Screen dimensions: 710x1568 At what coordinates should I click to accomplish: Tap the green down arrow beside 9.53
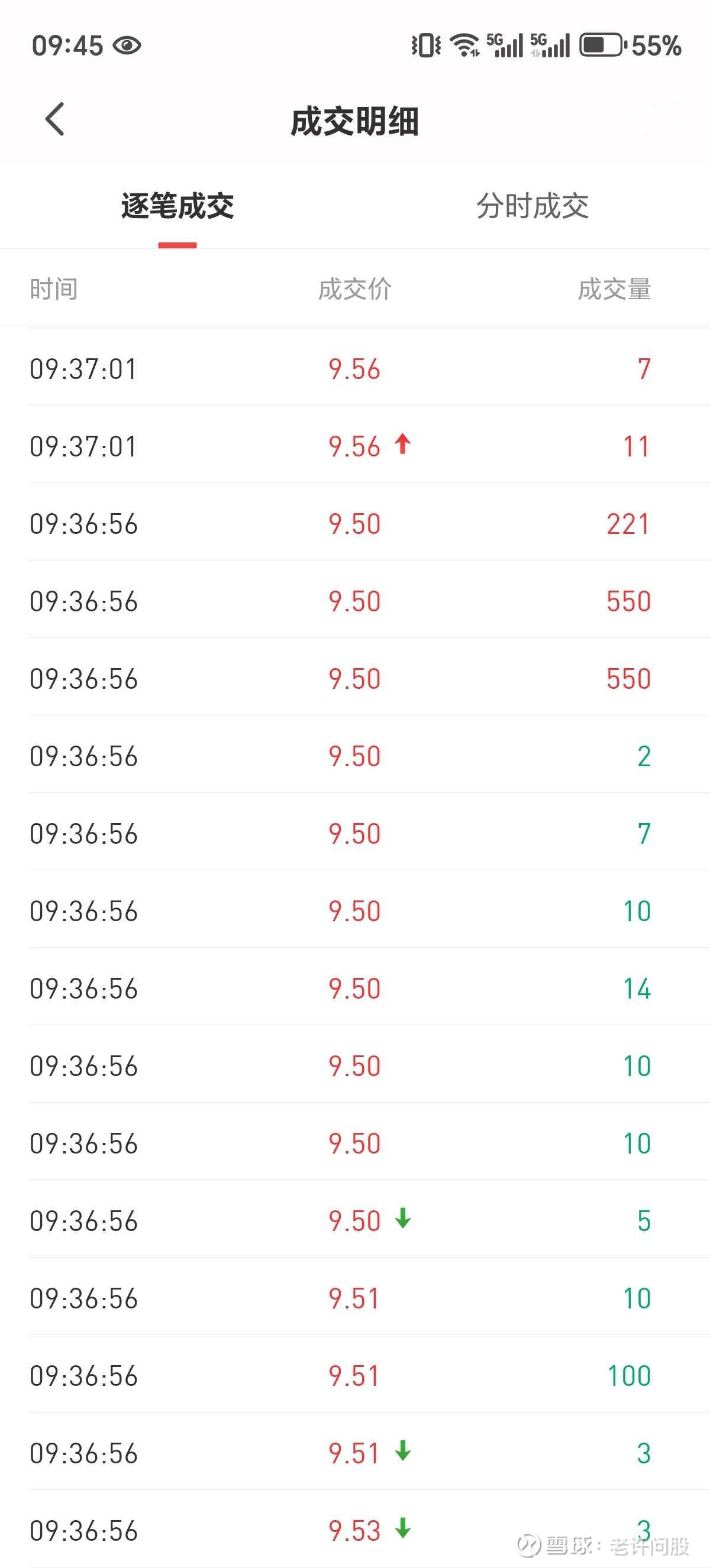coord(403,1528)
